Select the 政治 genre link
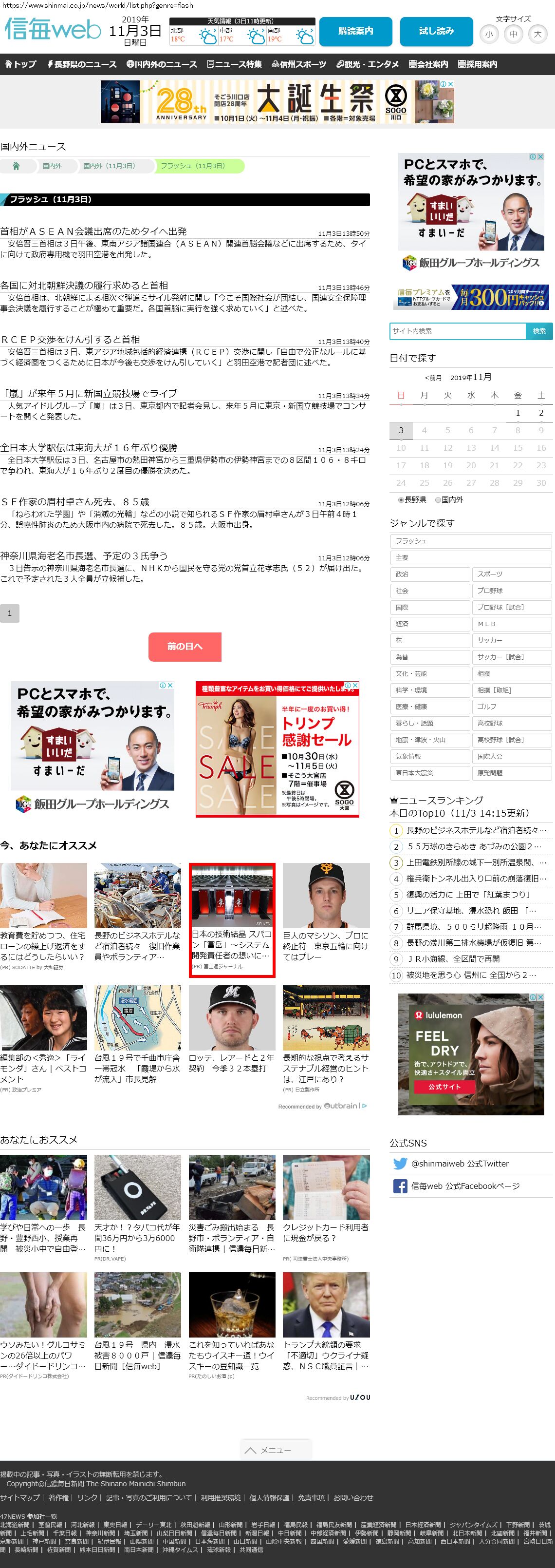The height and width of the screenshot is (1568, 555). click(430, 574)
